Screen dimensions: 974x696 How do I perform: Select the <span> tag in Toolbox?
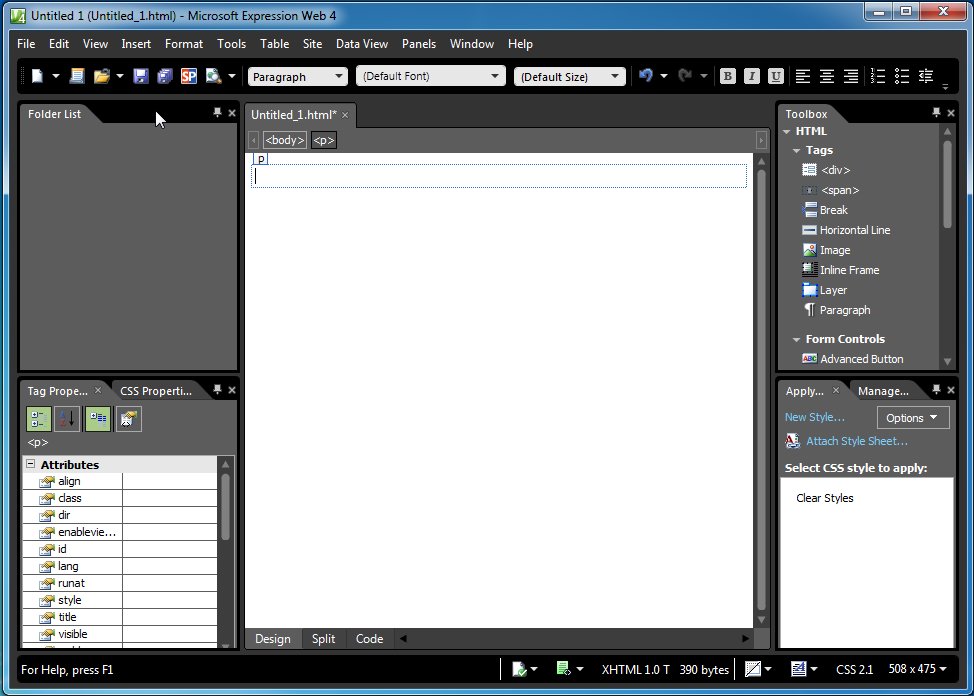coord(831,190)
